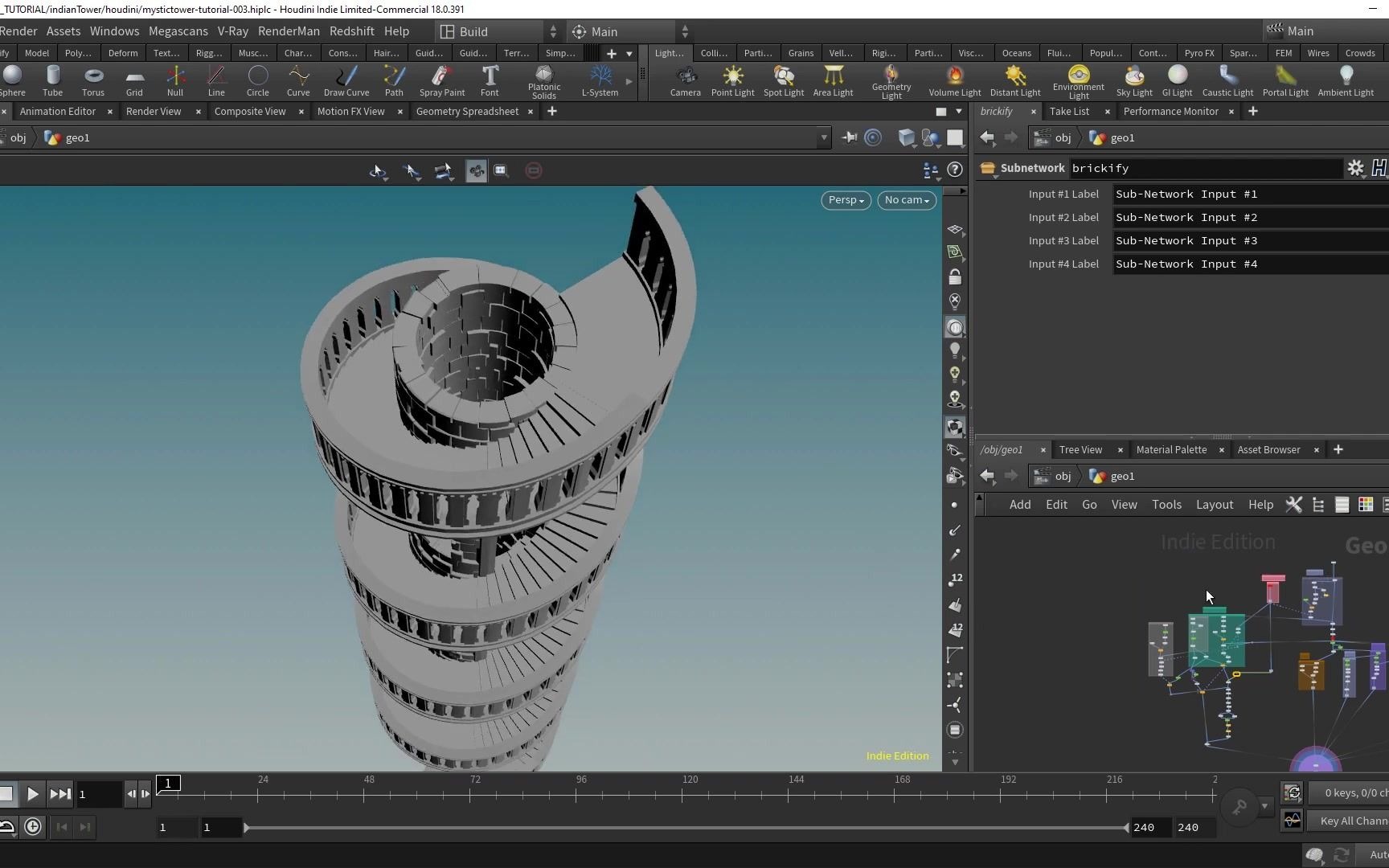Select the Distant Light shelf tool
Screen dimensions: 1389x868
coord(1015,80)
